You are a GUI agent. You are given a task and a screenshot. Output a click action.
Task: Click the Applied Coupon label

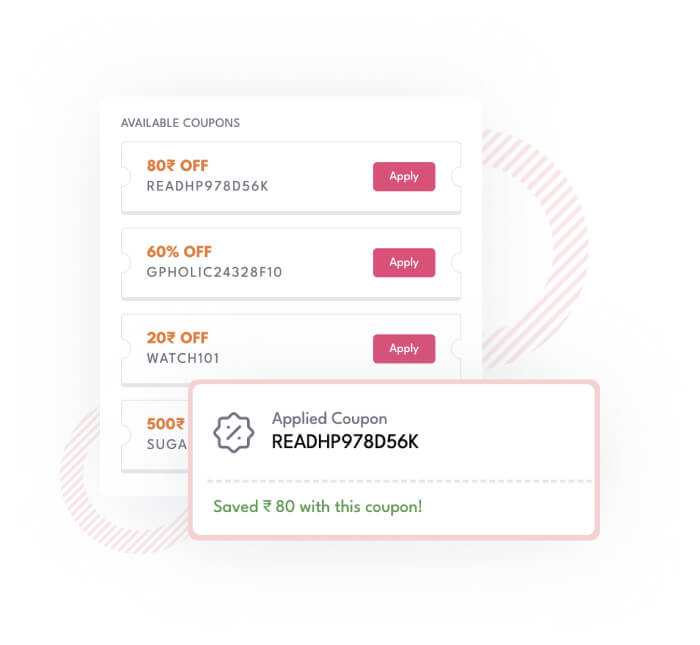(329, 419)
